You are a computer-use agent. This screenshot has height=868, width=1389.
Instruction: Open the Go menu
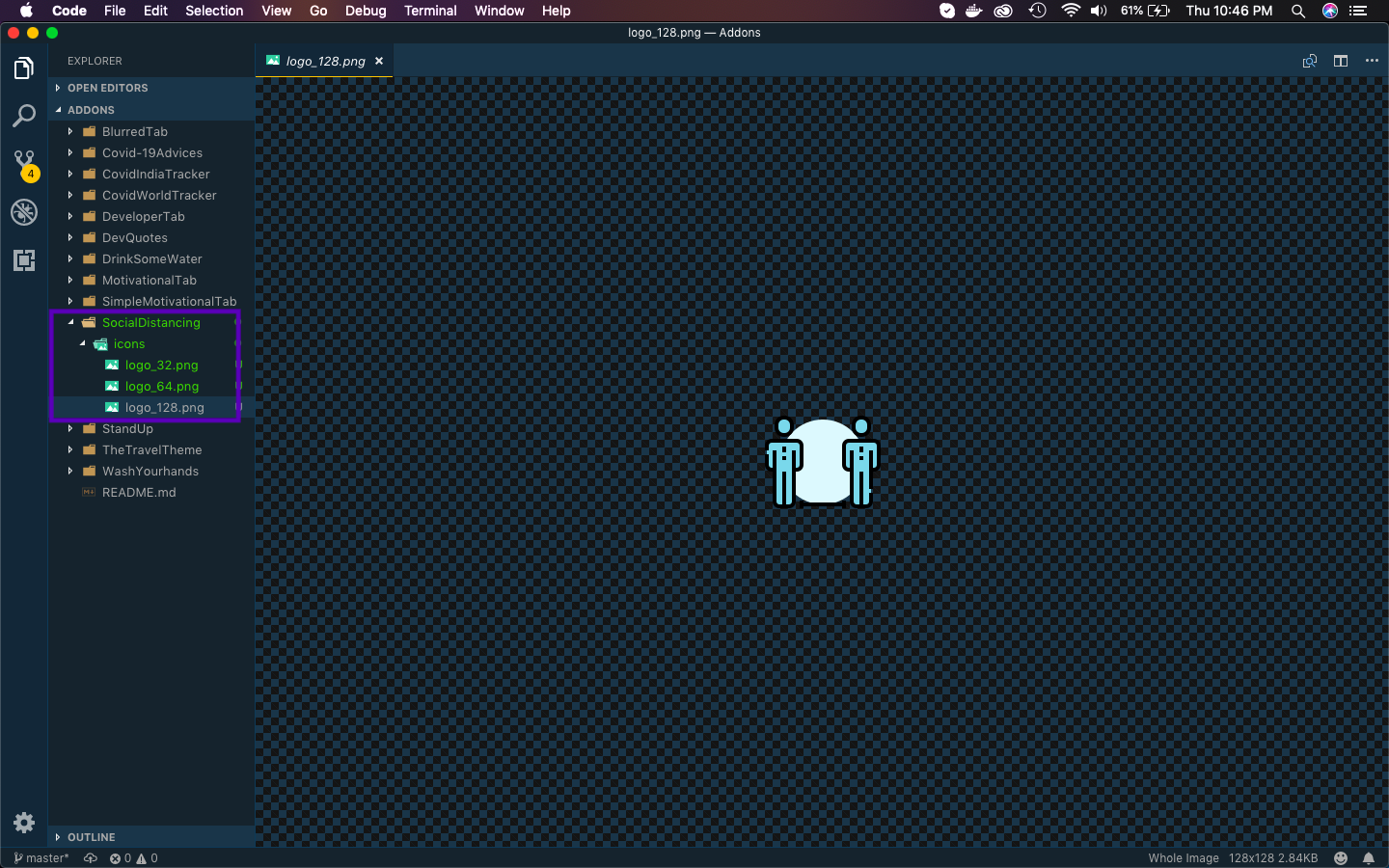pos(318,11)
